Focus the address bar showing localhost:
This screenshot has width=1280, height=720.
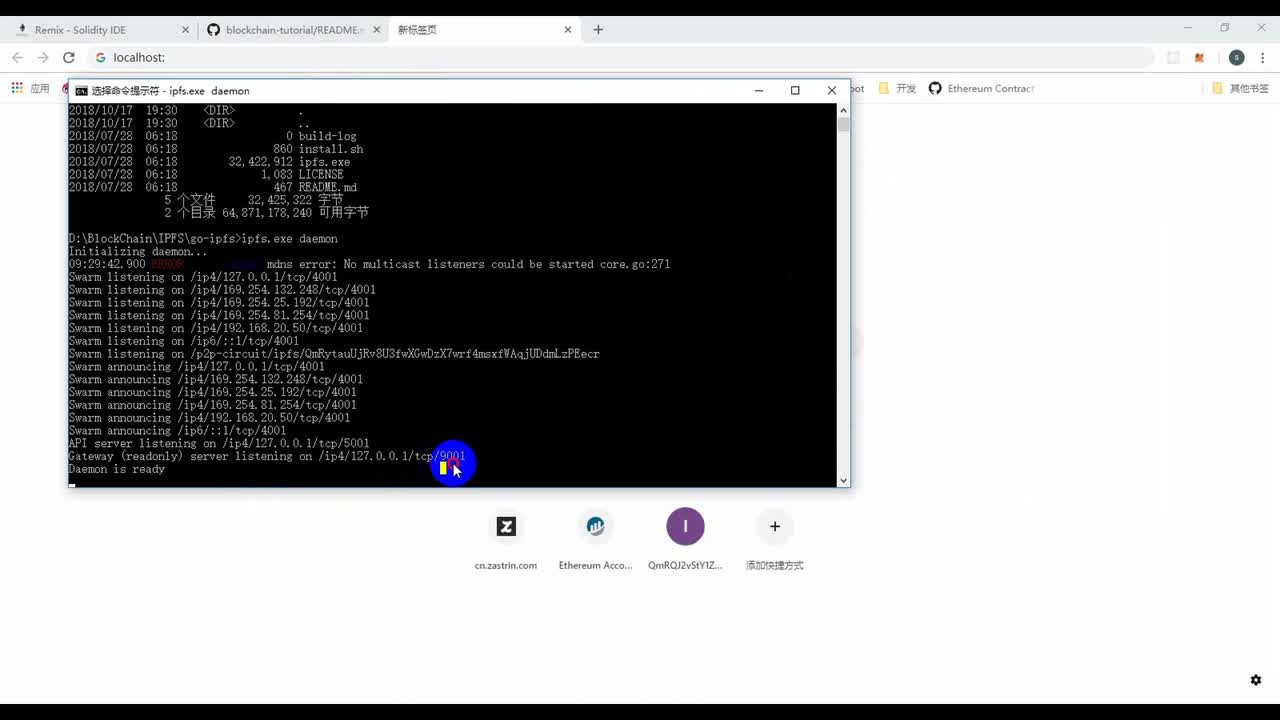620,58
